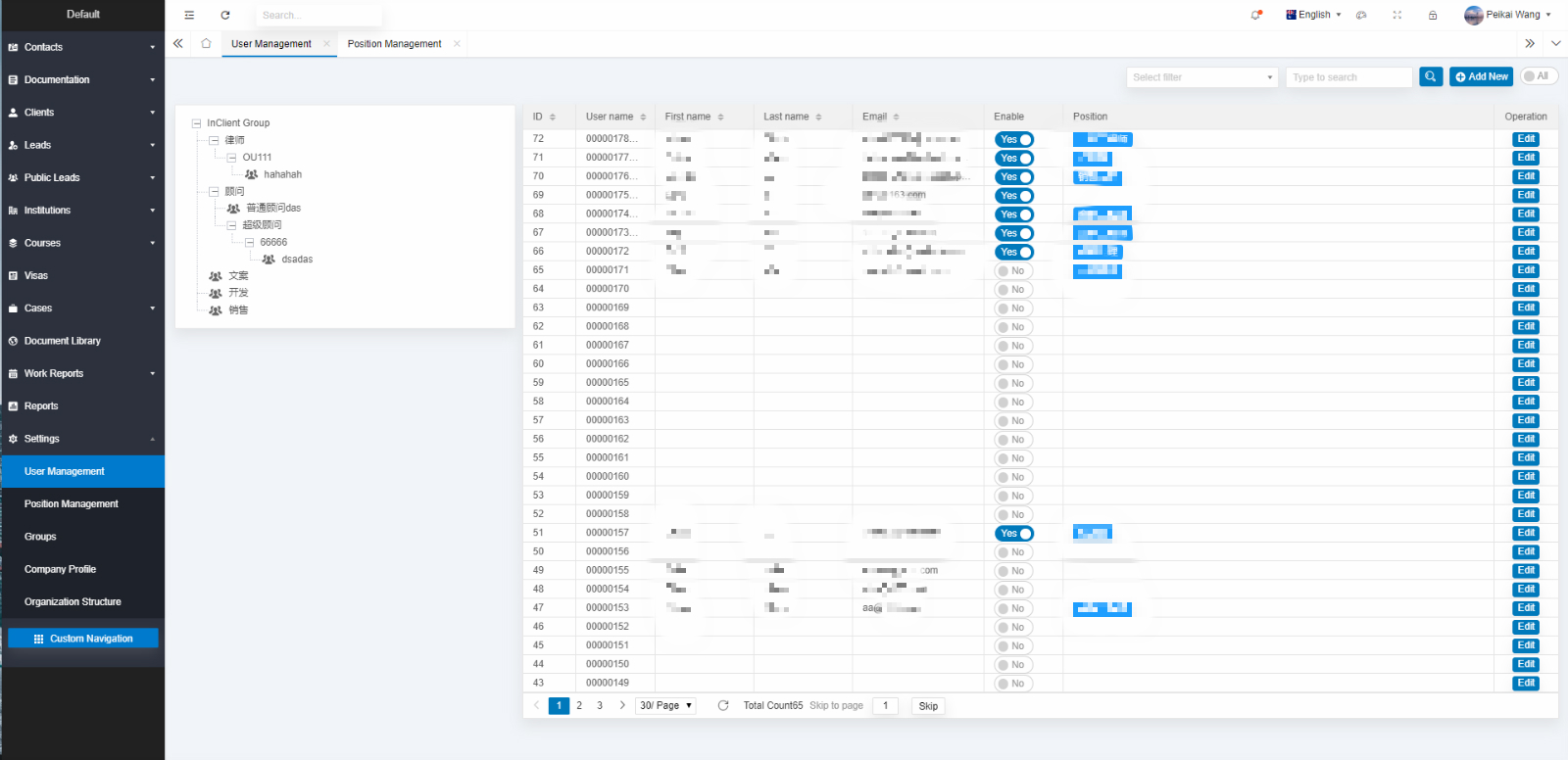This screenshot has width=1568, height=760.
Task: Sort by User name column arrows
Action: [x=644, y=117]
